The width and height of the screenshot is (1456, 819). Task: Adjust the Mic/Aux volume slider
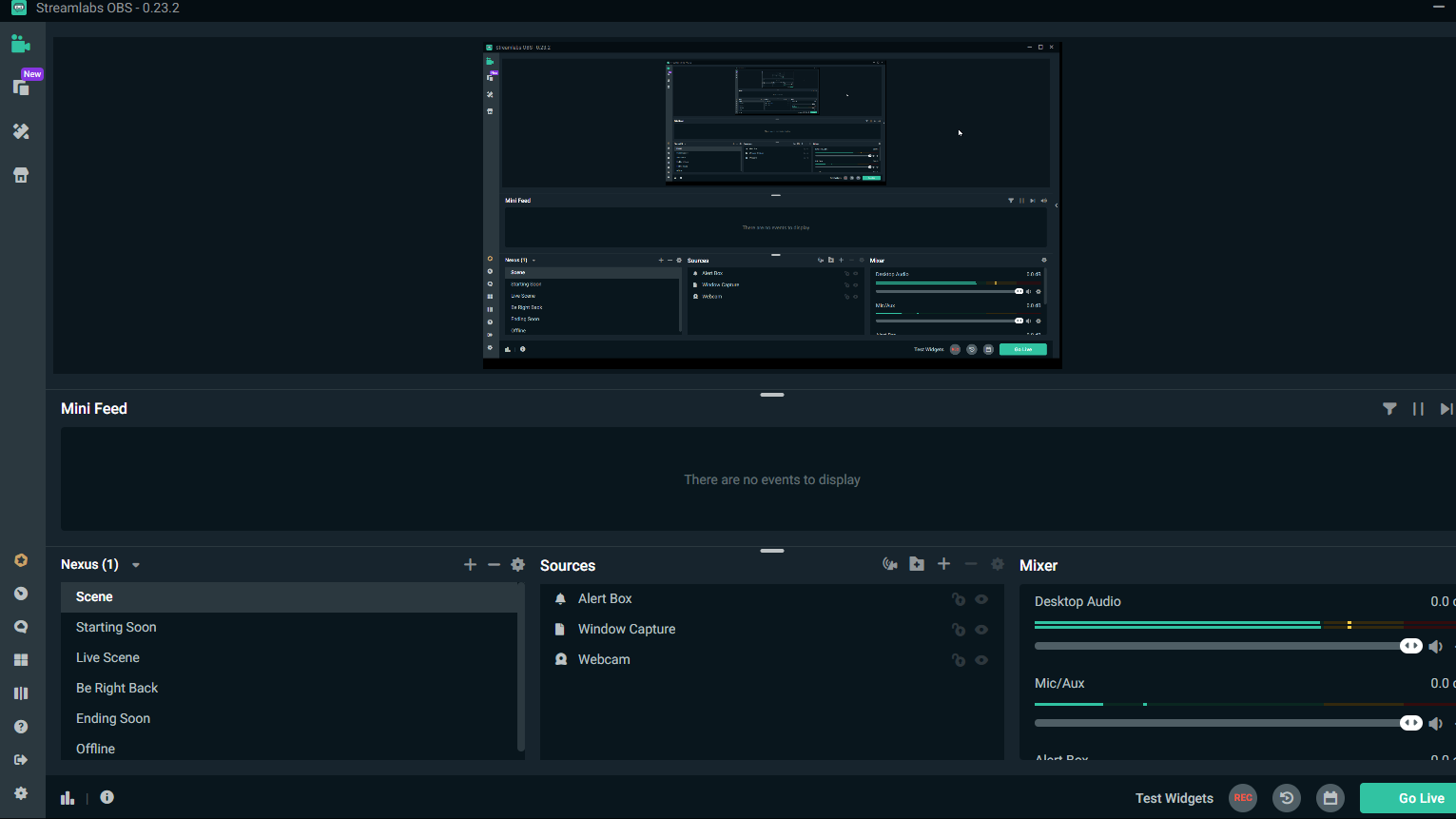(x=1228, y=723)
